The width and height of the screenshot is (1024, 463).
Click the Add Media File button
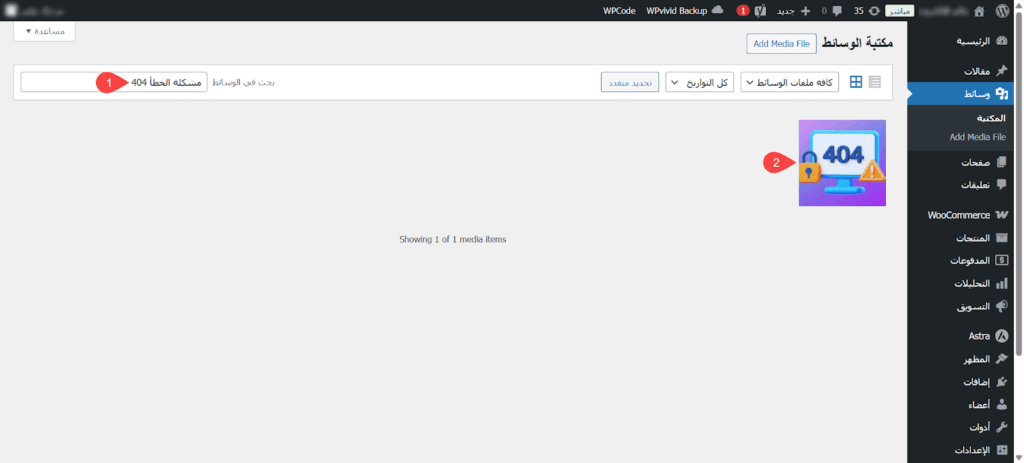coord(781,43)
